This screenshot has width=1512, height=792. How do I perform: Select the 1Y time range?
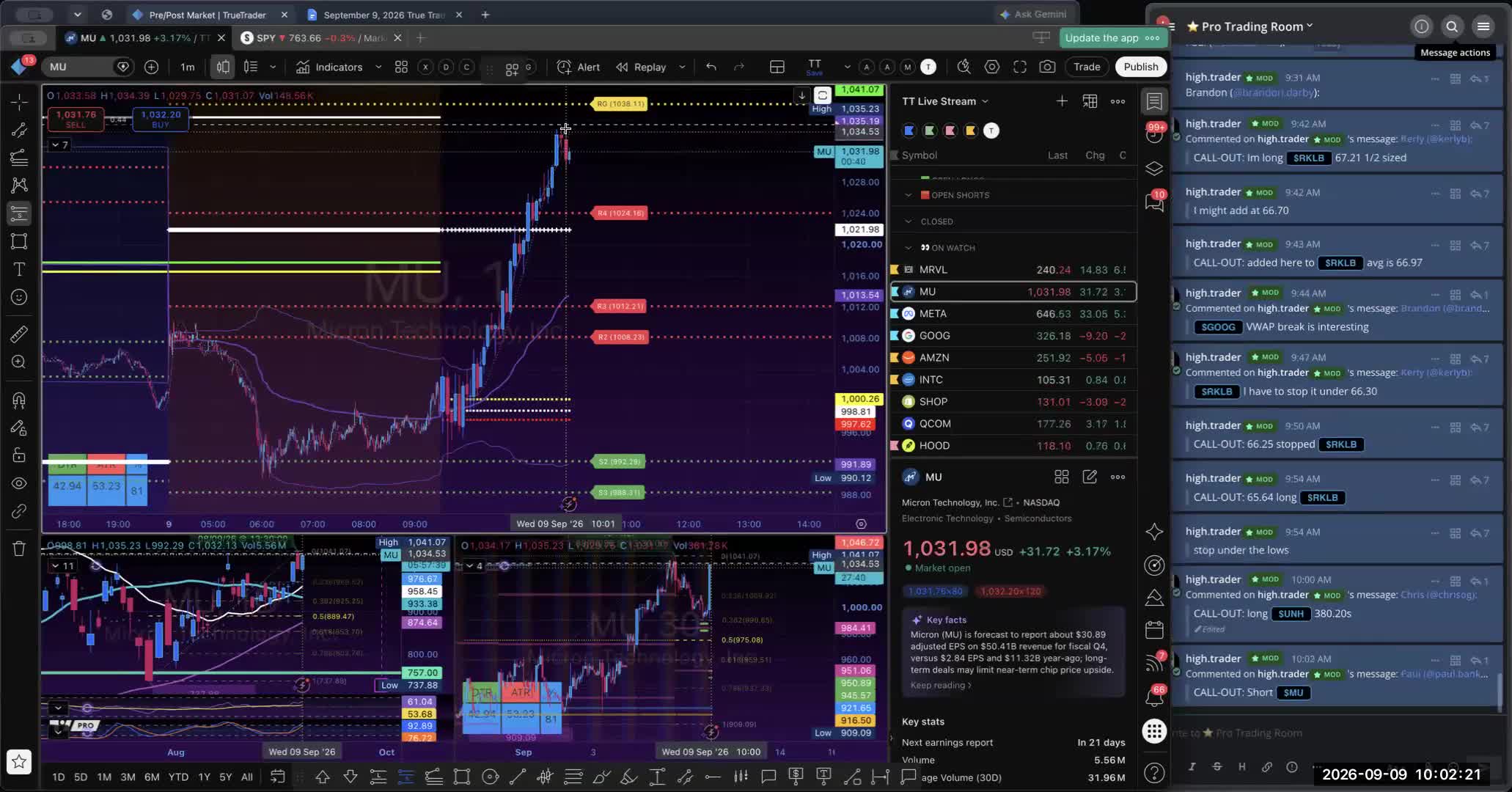point(204,777)
